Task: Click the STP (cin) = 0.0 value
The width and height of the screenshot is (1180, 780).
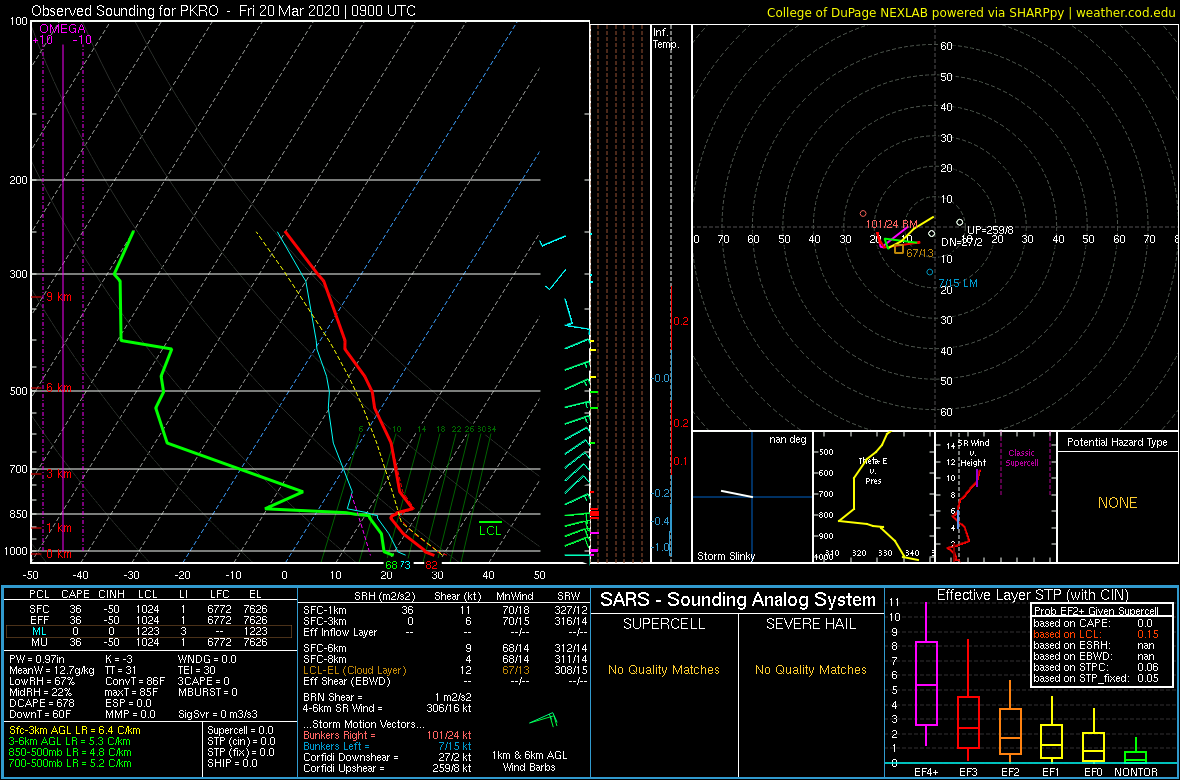Action: click(242, 741)
